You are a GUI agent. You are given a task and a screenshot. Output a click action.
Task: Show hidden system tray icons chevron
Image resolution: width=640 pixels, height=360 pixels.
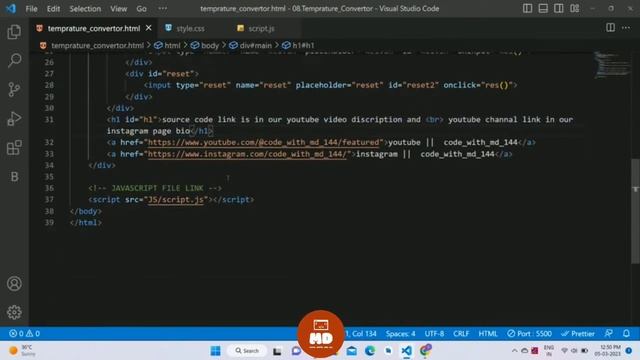click(514, 351)
